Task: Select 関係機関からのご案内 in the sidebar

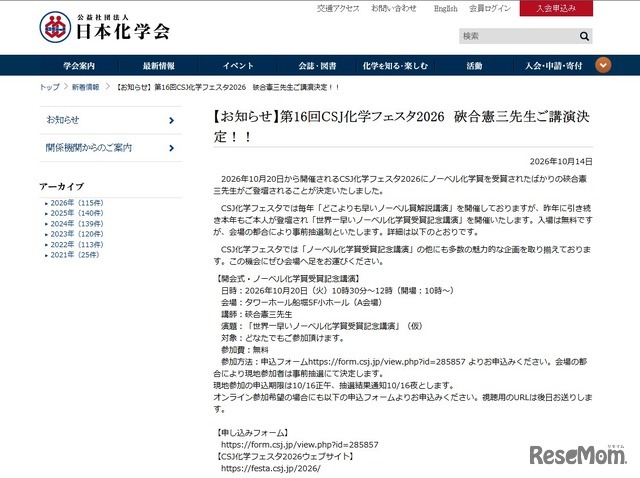Action: pyautogui.click(x=89, y=147)
